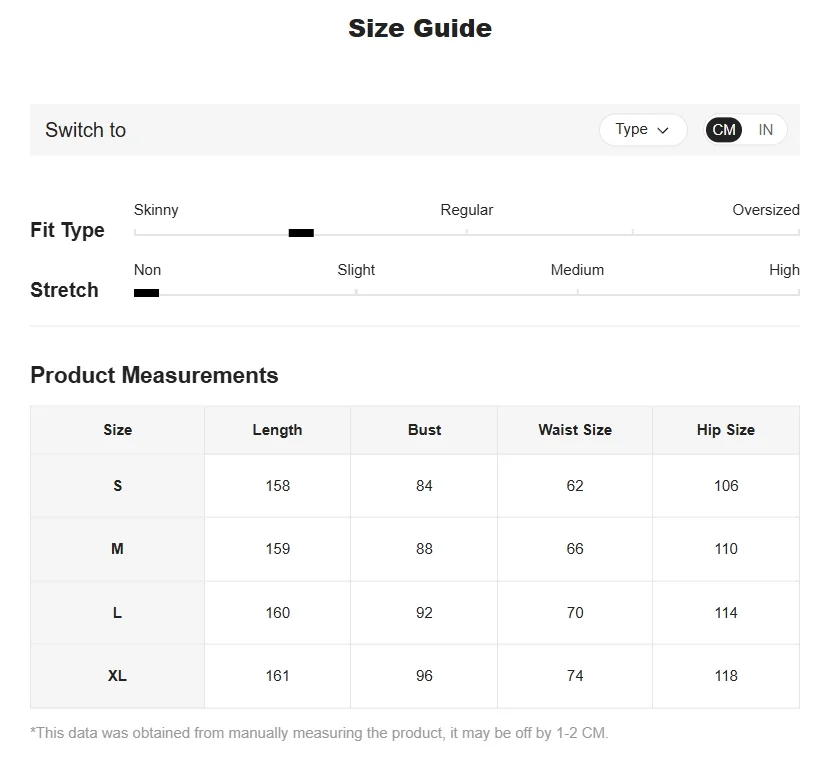Switch units to IN
Viewport: 821px width, 779px height.
pyautogui.click(x=765, y=130)
